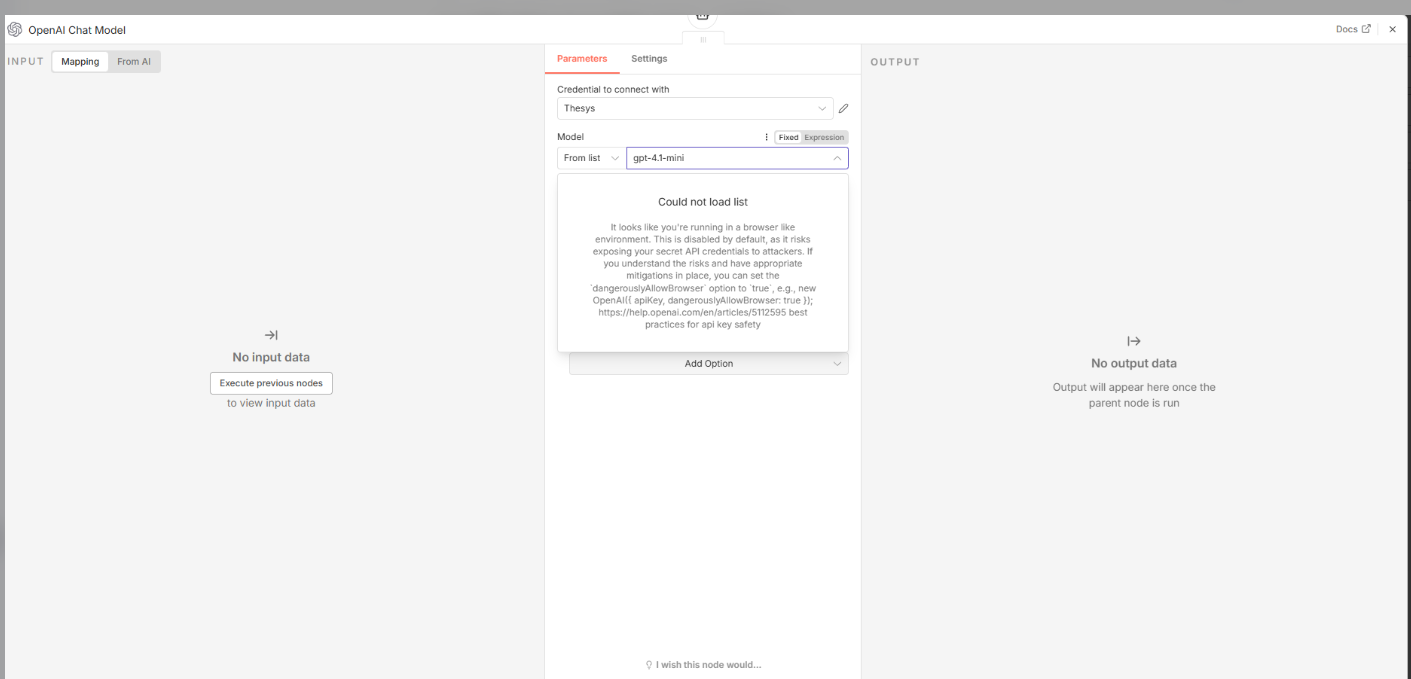Screen dimensions: 1411x679
Task: Open Docs external link
Action: point(1353,29)
